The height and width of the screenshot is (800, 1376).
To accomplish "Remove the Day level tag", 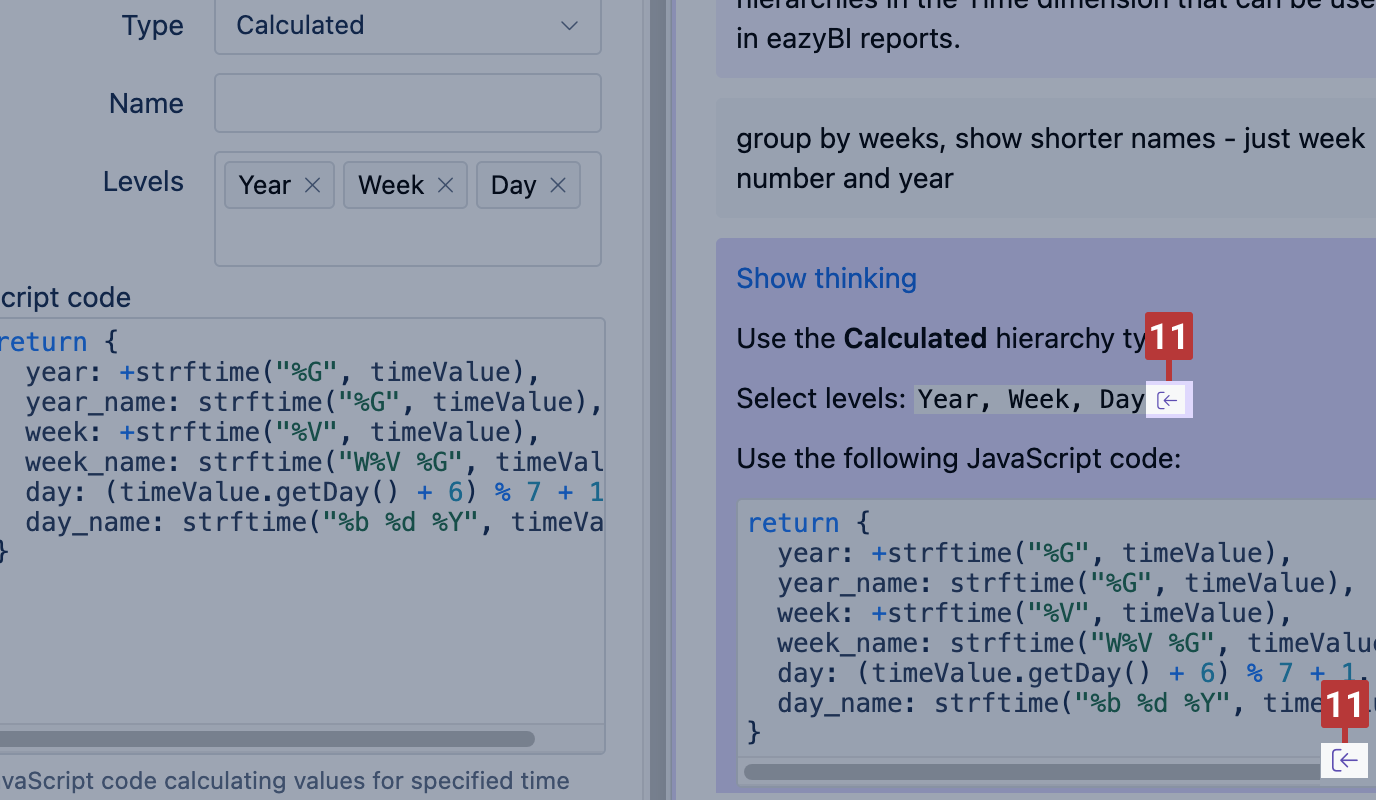I will click(558, 185).
